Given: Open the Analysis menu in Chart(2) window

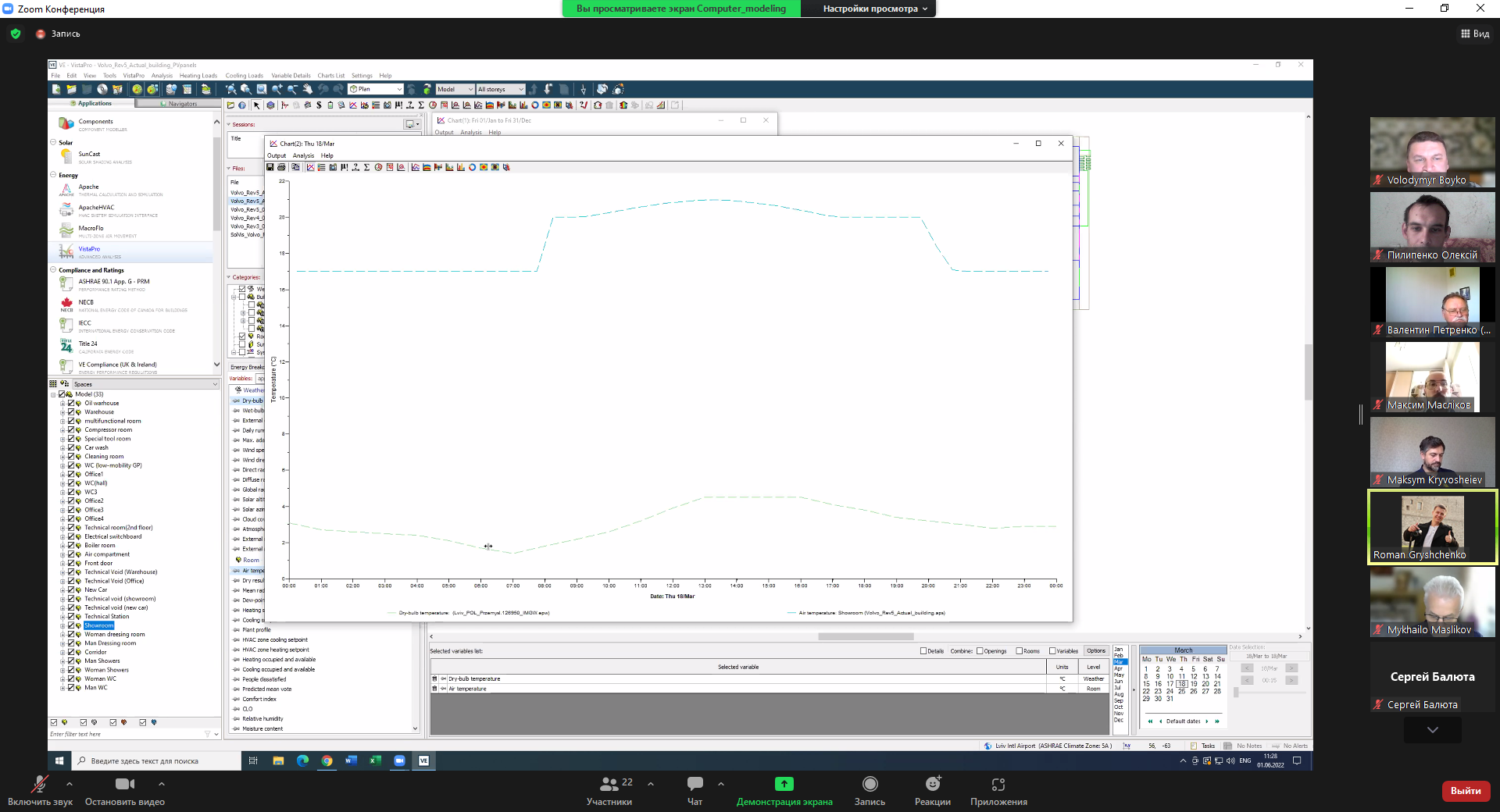Looking at the screenshot, I should click(x=303, y=155).
